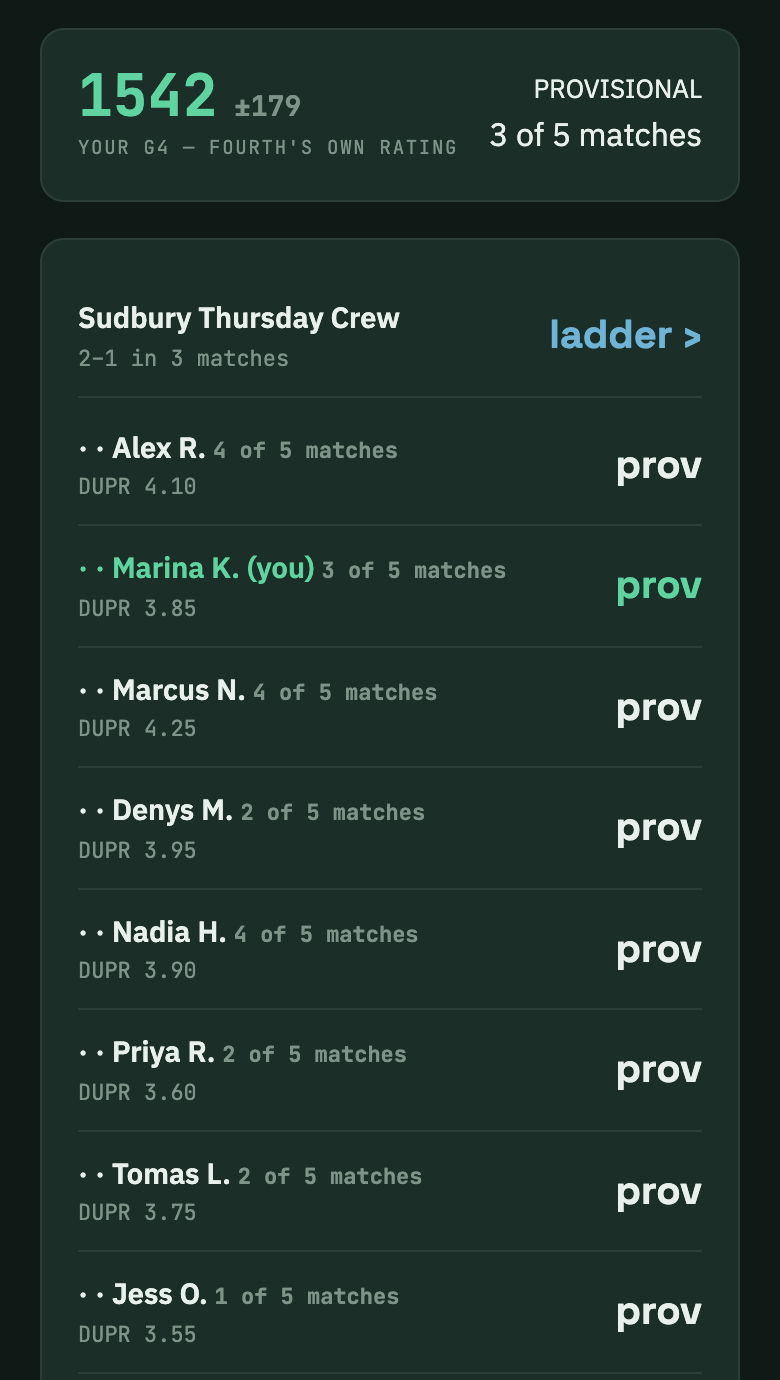Click the prov badge on Marcus N. row

point(659,709)
